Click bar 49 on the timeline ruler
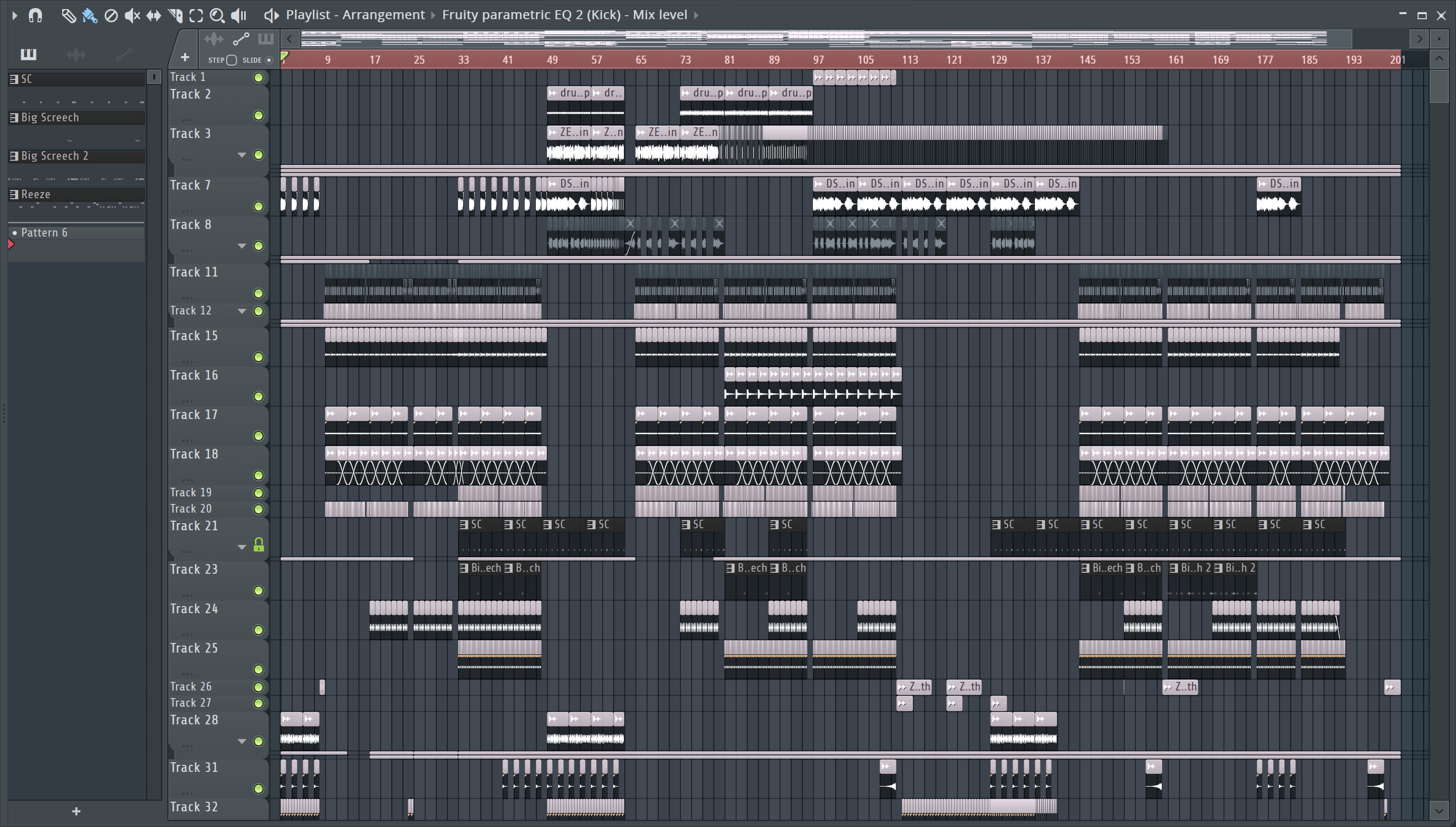Viewport: 1456px width, 827px height. pyautogui.click(x=552, y=60)
